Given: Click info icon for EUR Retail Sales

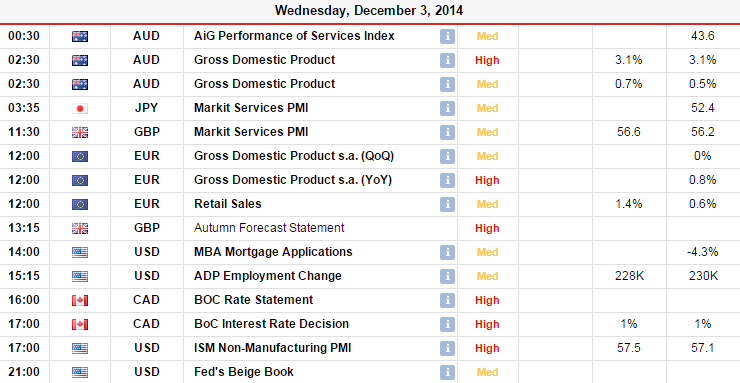Looking at the screenshot, I should [447, 204].
